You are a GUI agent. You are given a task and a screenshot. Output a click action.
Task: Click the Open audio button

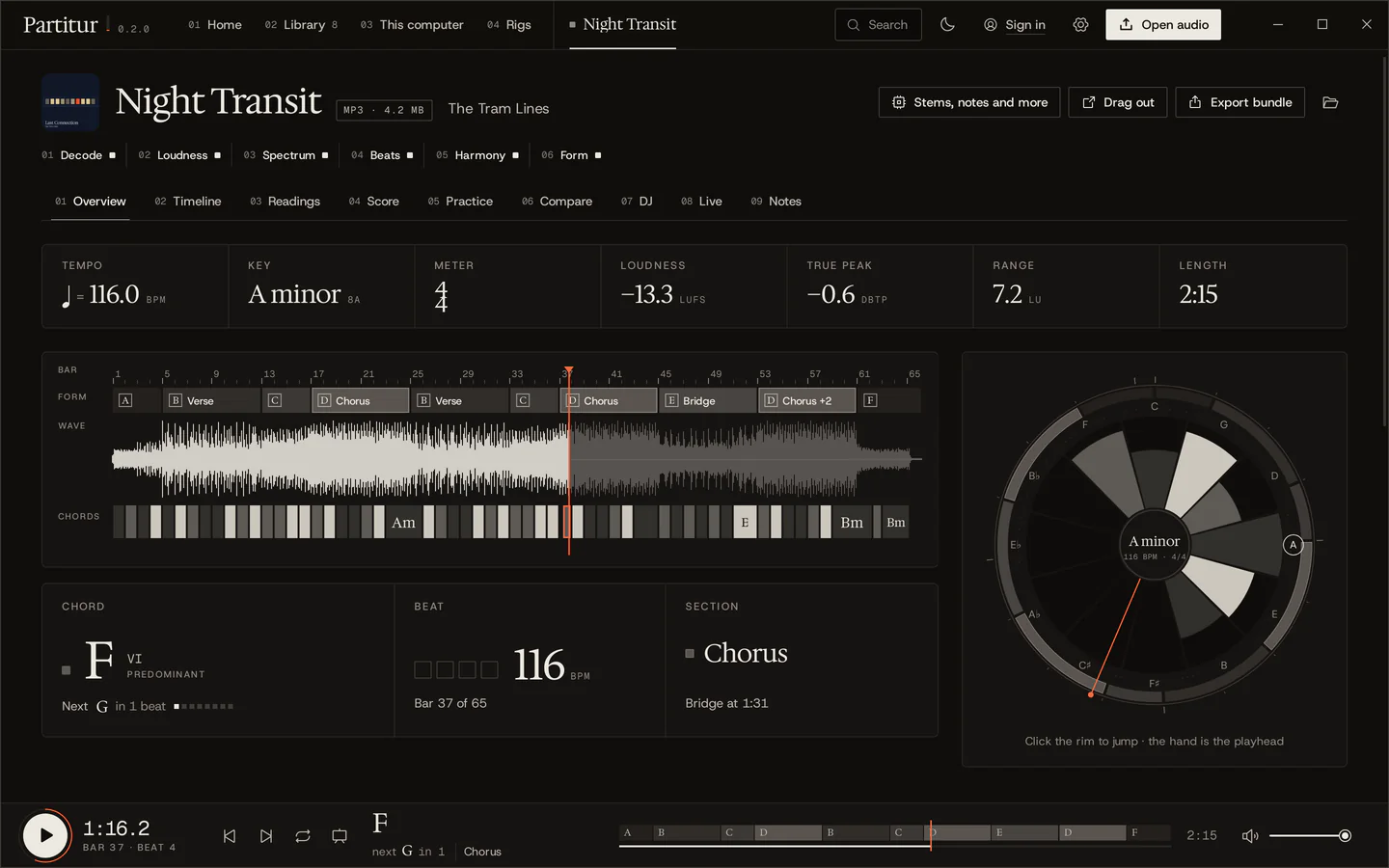coord(1163,25)
